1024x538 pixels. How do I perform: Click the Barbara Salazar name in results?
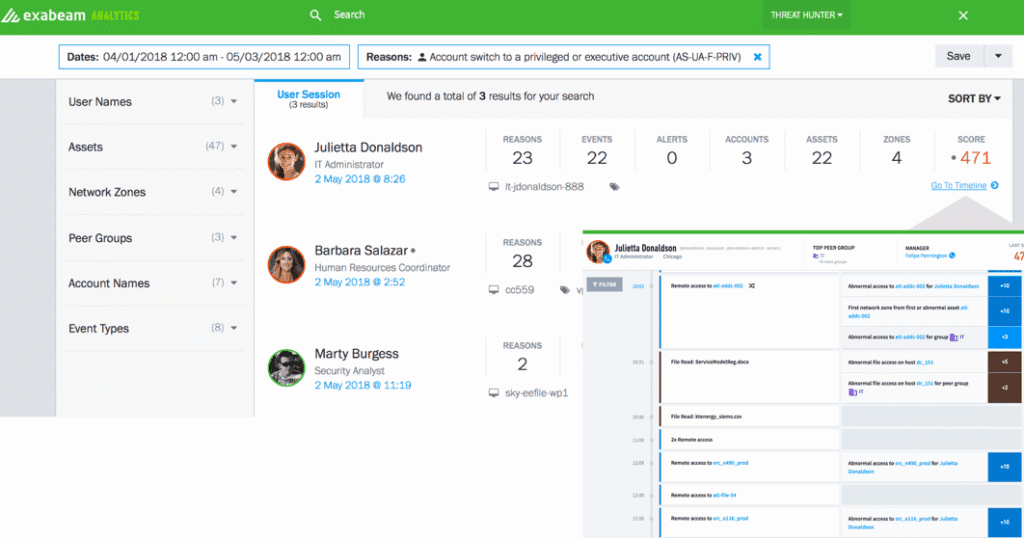pos(361,251)
